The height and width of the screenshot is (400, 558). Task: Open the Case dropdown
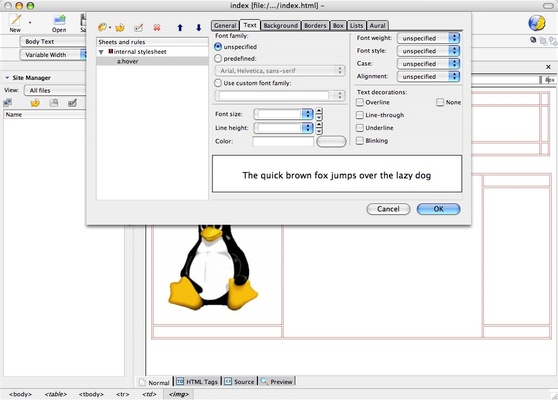tap(428, 64)
